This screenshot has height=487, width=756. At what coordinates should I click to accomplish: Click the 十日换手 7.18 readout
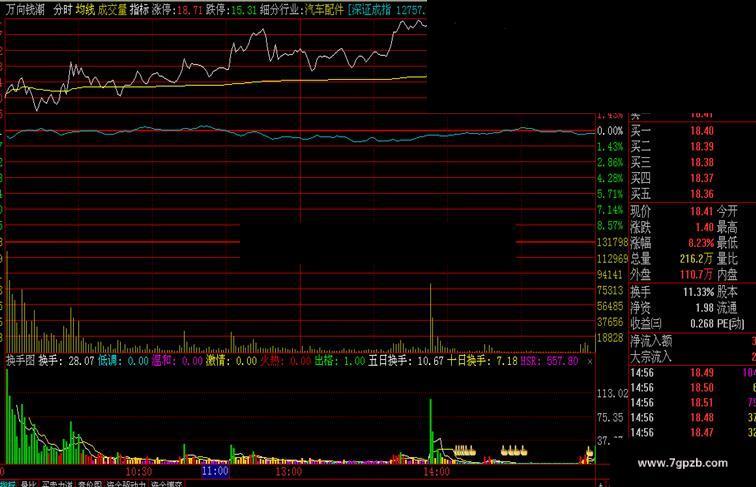pos(482,361)
